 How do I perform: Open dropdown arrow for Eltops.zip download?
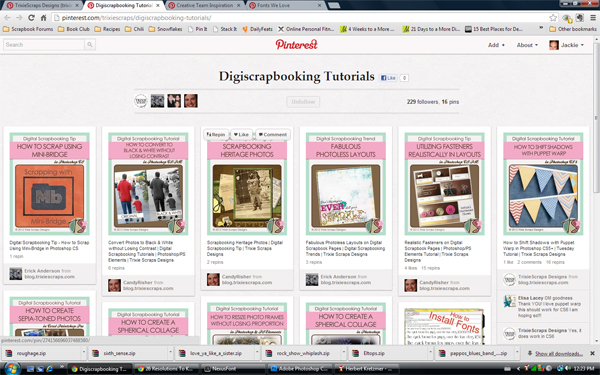click(430, 353)
